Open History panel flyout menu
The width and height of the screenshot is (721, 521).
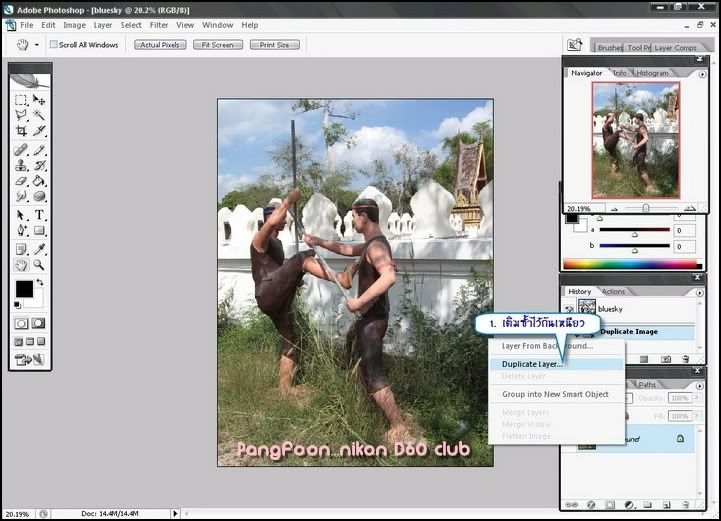point(699,292)
